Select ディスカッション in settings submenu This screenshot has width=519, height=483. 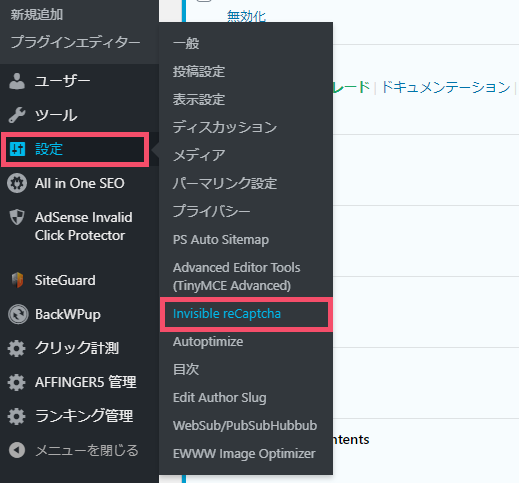pyautogui.click(x=225, y=127)
